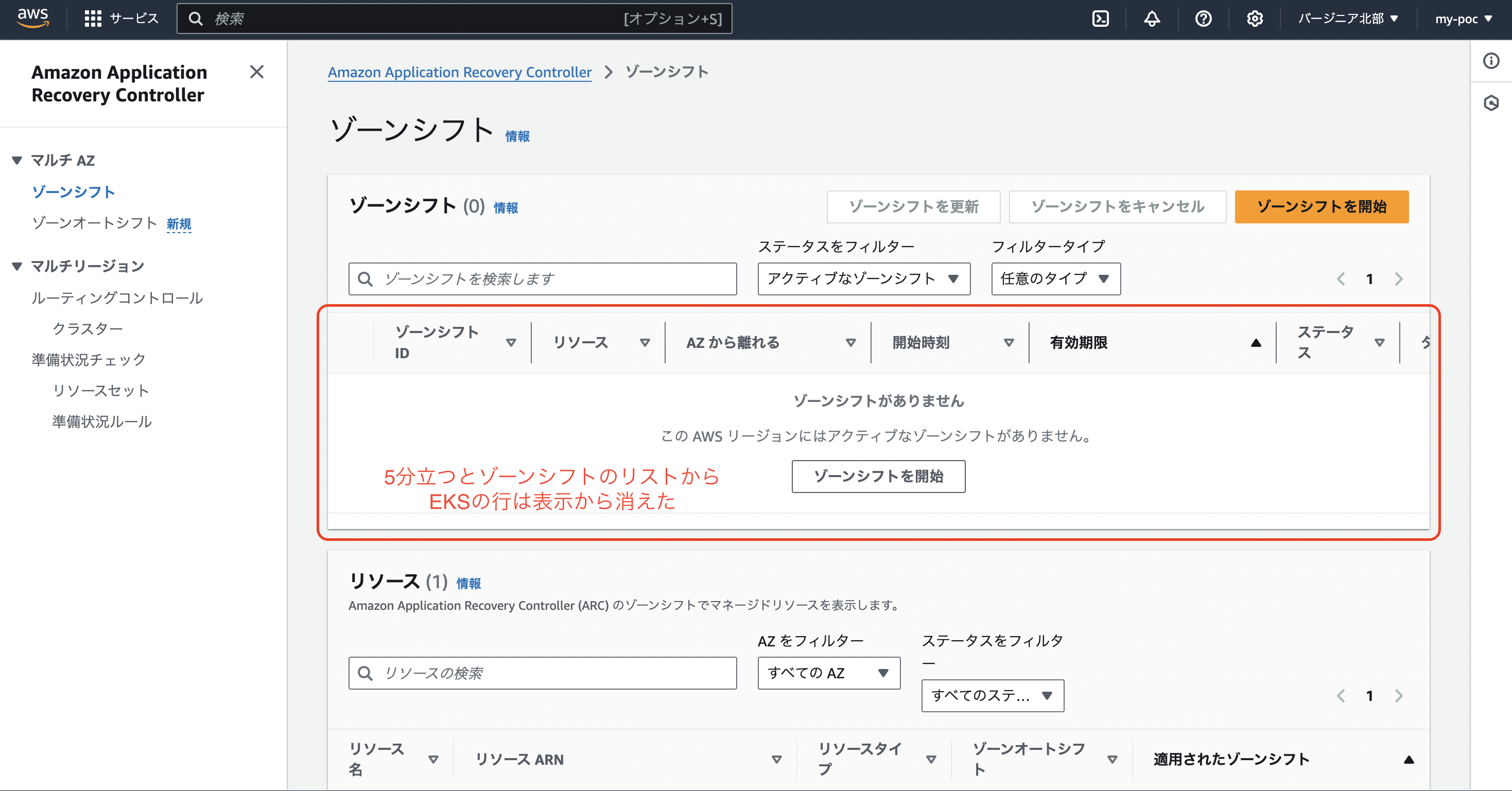Open クラスター in sidebar
1512x791 pixels.
point(88,329)
